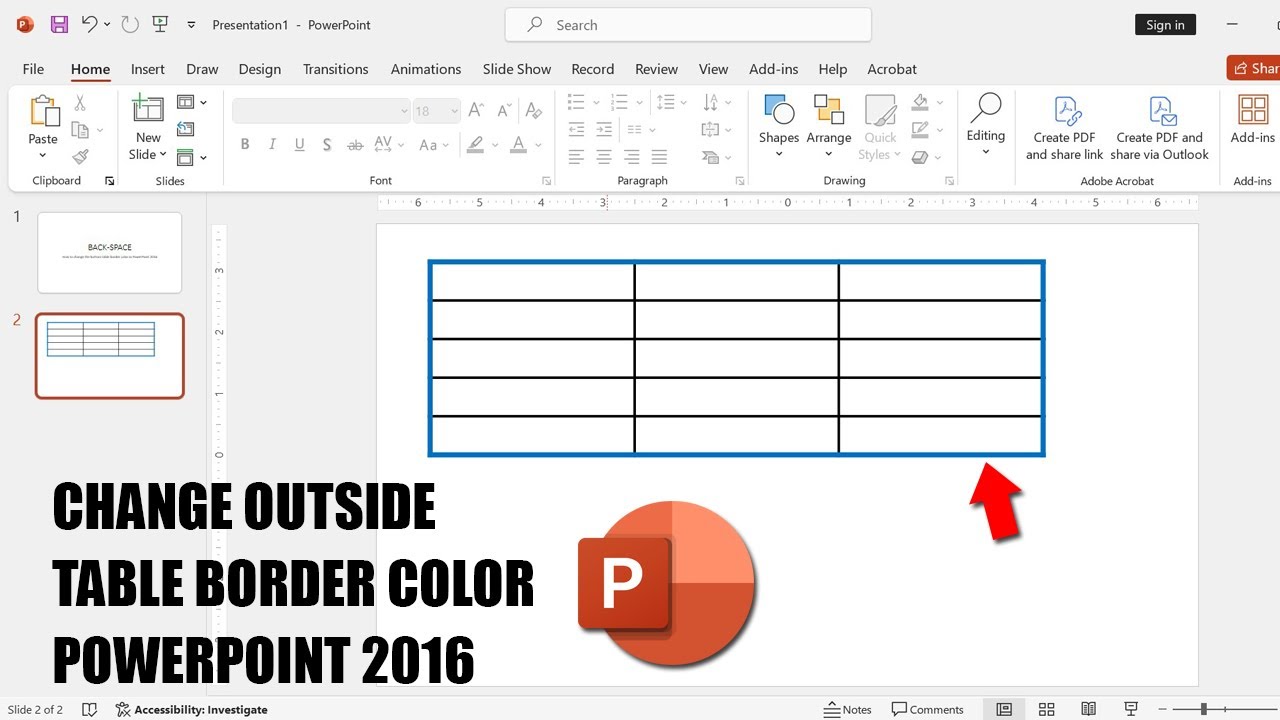This screenshot has height=720, width=1280.
Task: Go to the Acrobat tab
Action: pyautogui.click(x=892, y=69)
